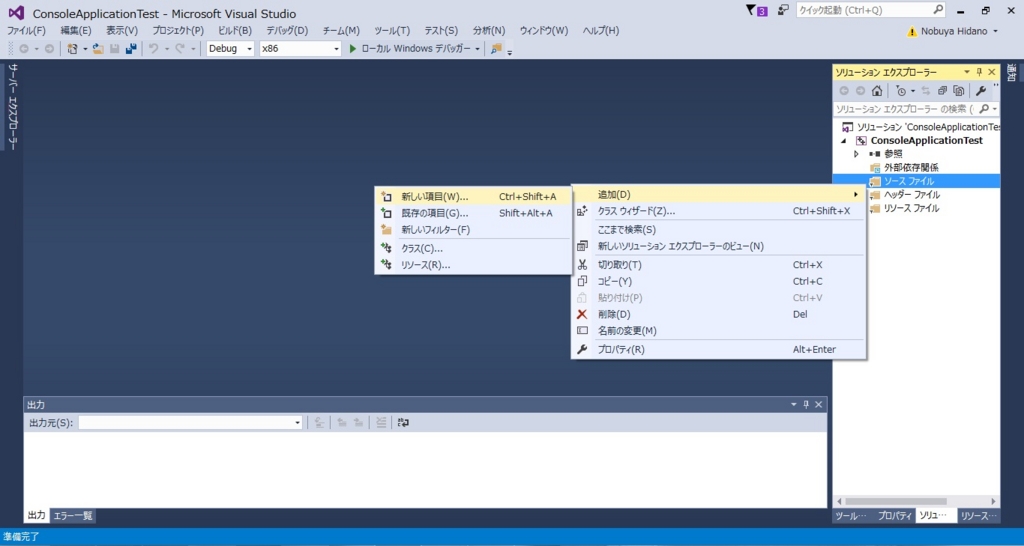Click the Clear All icon in Output toolbar
The image size is (1024, 546).
coord(381,423)
